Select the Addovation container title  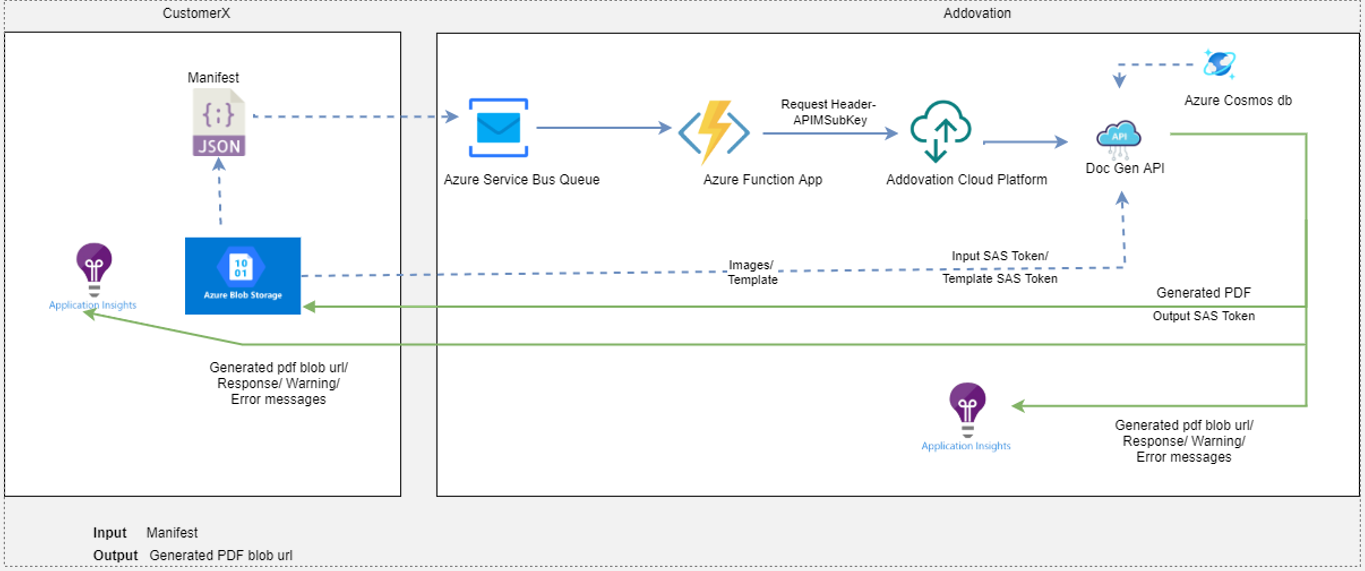(977, 13)
